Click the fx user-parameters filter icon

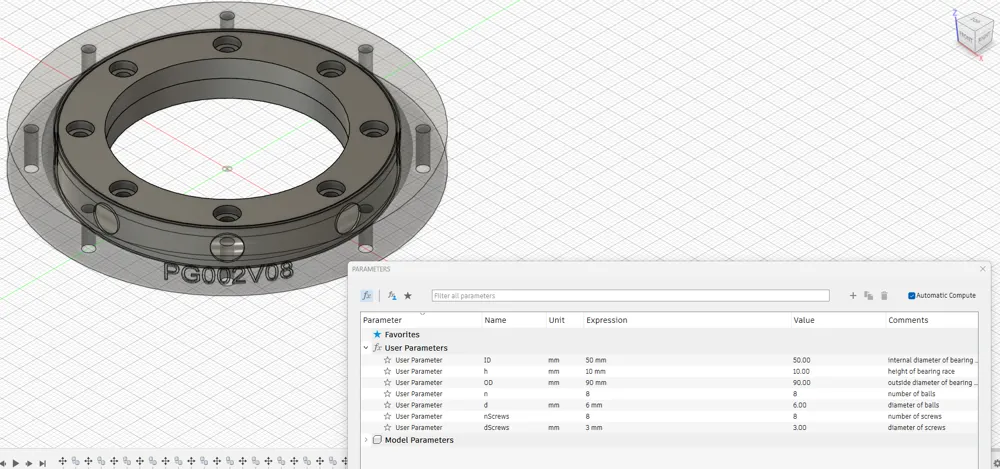392,295
